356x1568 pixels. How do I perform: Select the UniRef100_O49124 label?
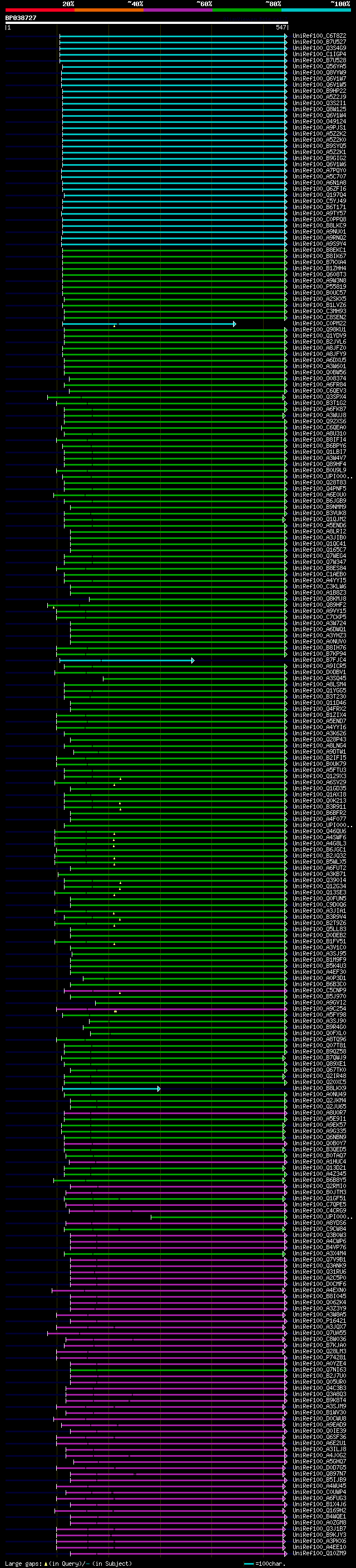(319, 122)
